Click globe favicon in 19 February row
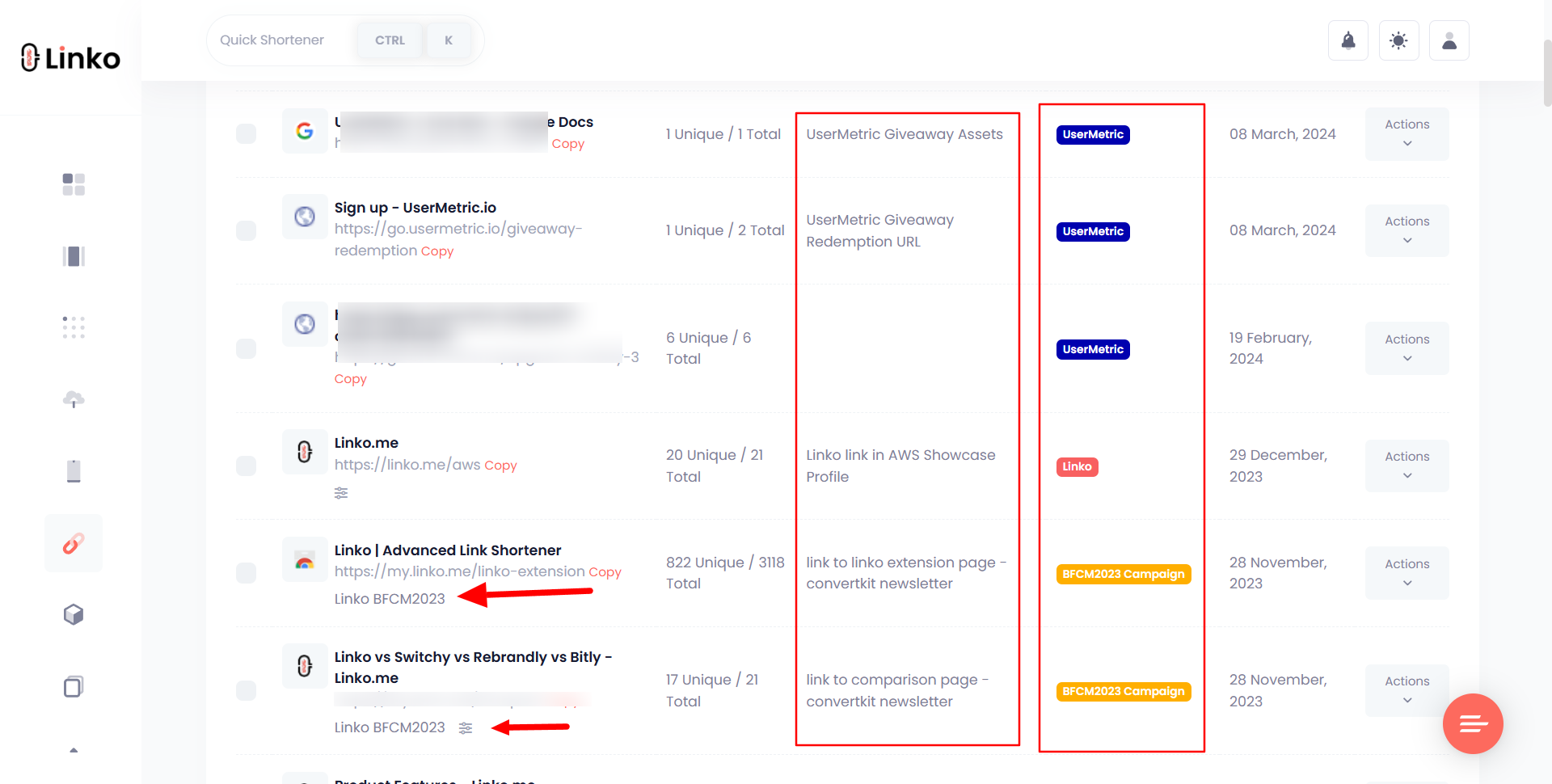This screenshot has width=1552, height=784. click(305, 324)
